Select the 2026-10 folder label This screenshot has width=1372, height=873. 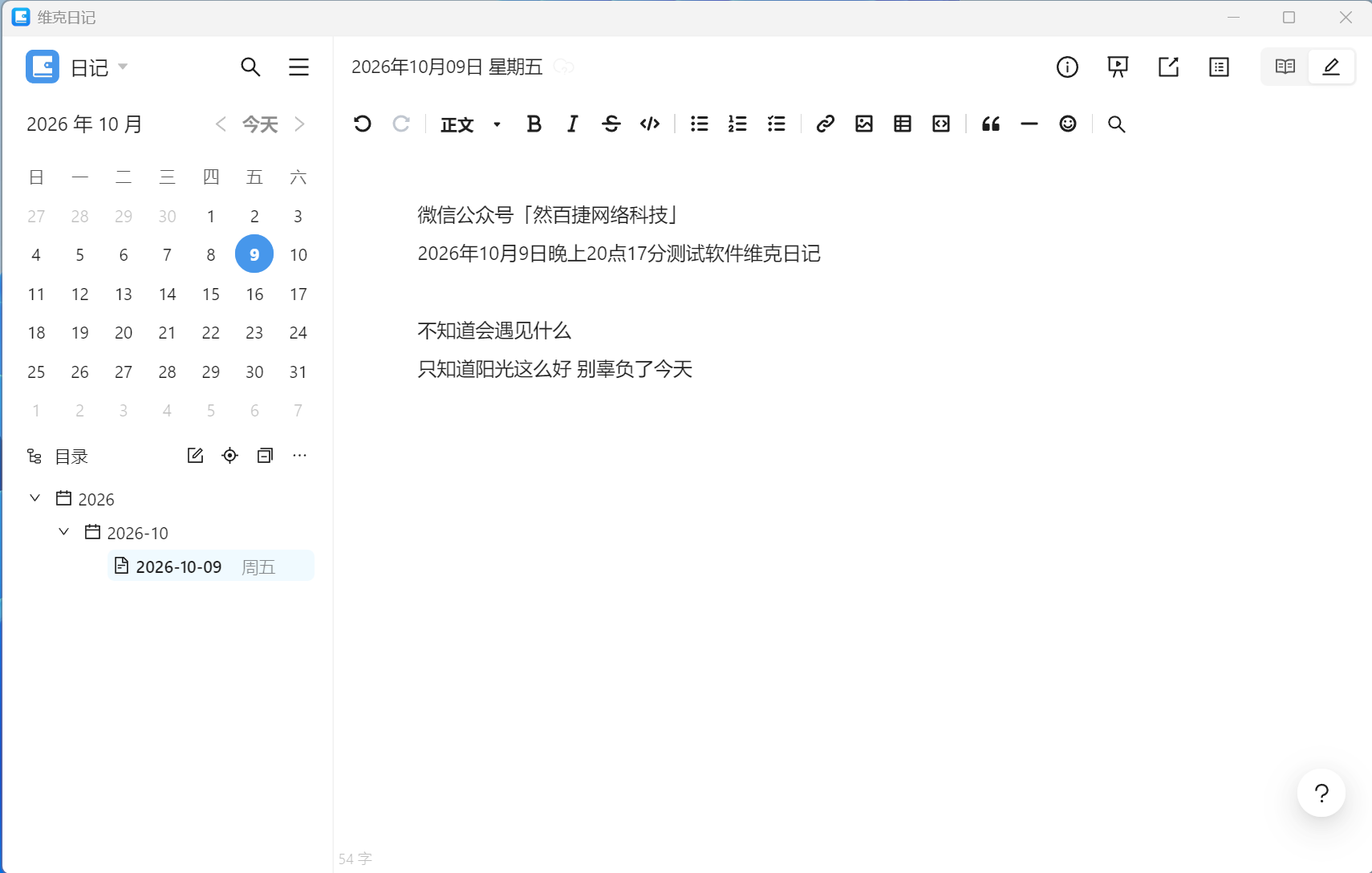[x=137, y=533]
